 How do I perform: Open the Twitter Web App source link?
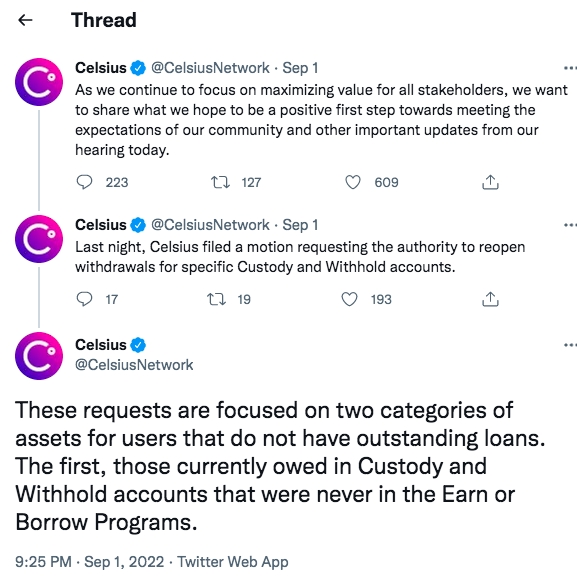[x=233, y=562]
